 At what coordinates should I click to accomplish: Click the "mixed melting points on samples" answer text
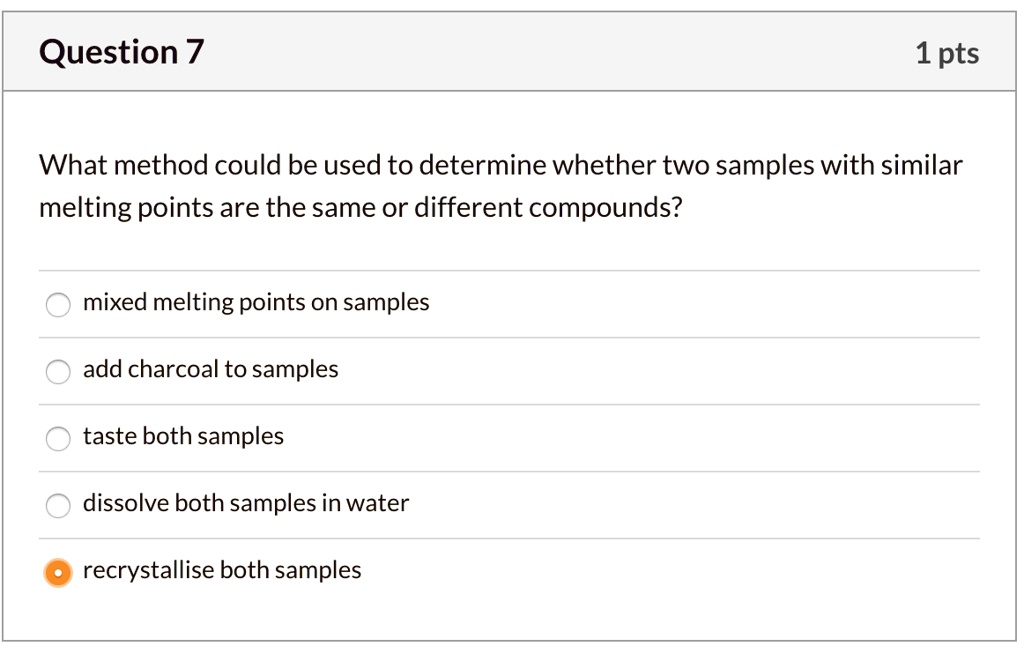click(x=256, y=303)
